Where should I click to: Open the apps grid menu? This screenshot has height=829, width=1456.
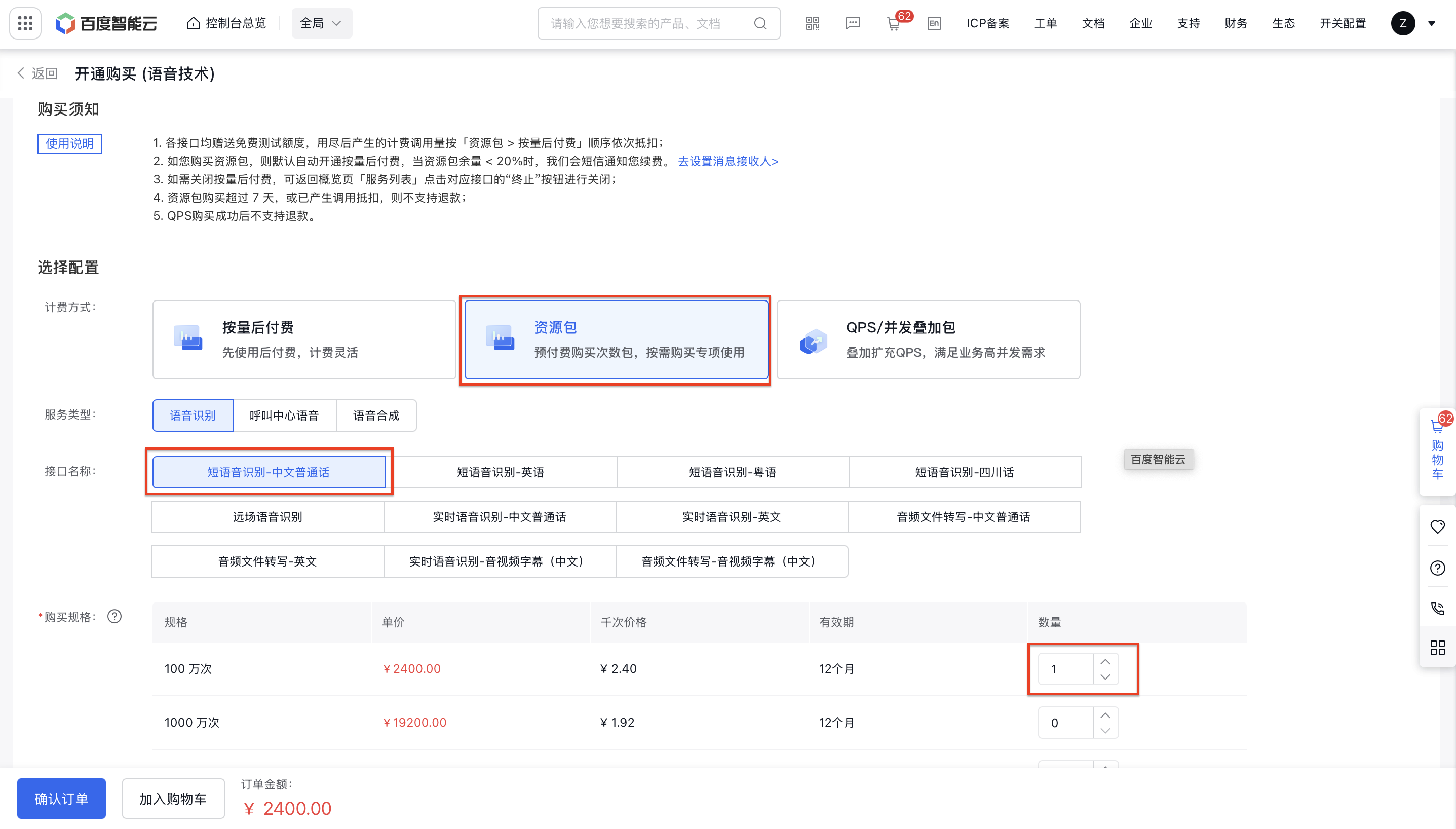25,23
